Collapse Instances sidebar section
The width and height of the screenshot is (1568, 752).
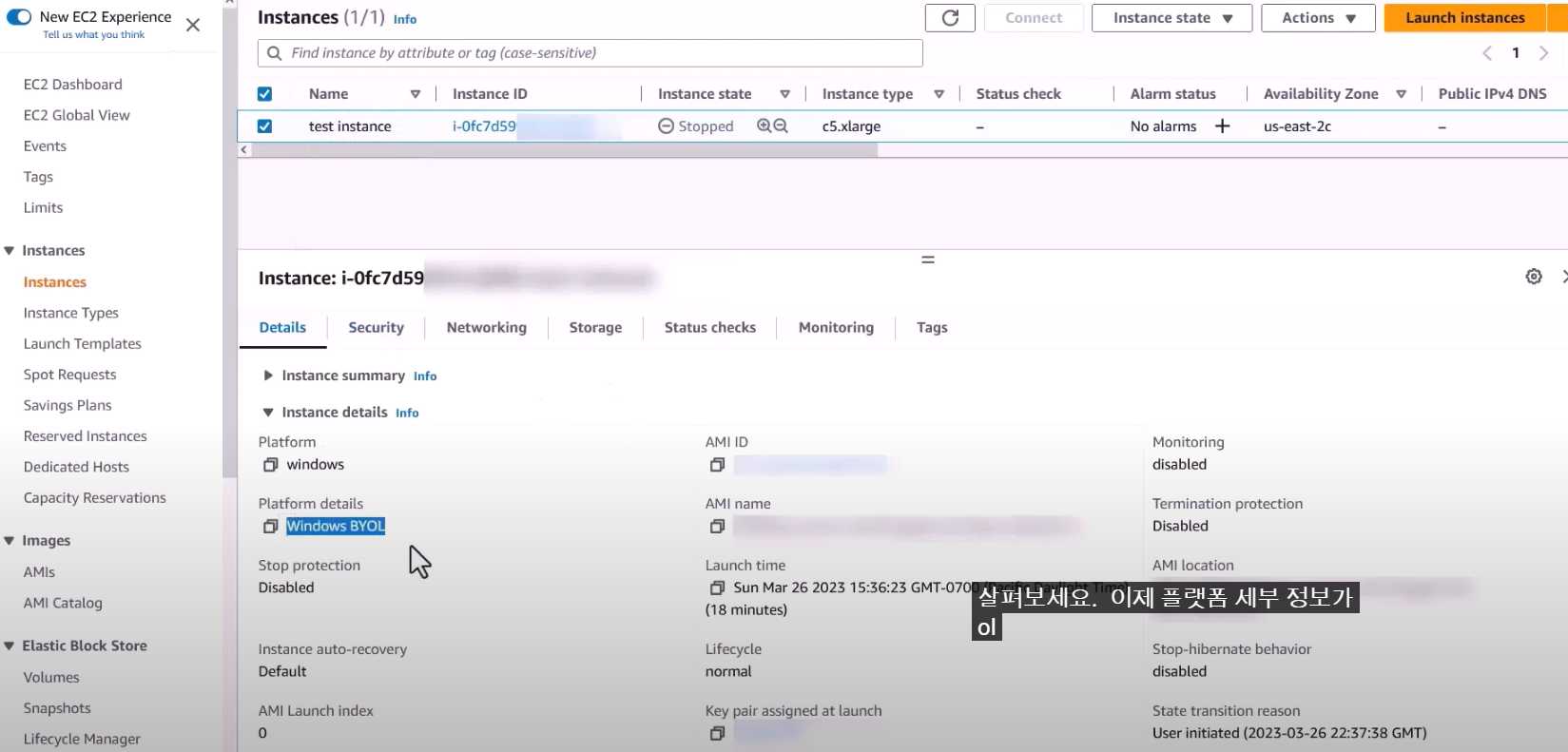click(x=10, y=251)
